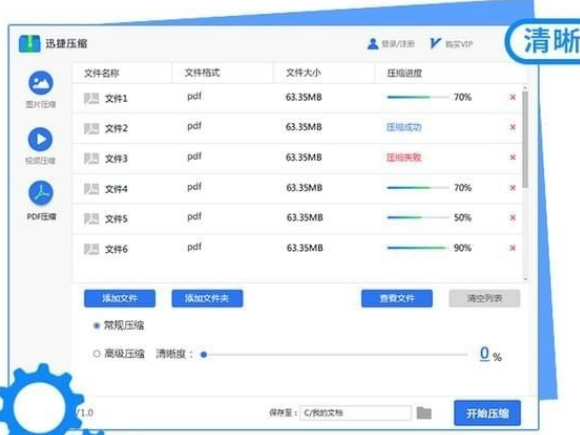
Task: Remove 文件1 with its red X
Action: (x=513, y=97)
